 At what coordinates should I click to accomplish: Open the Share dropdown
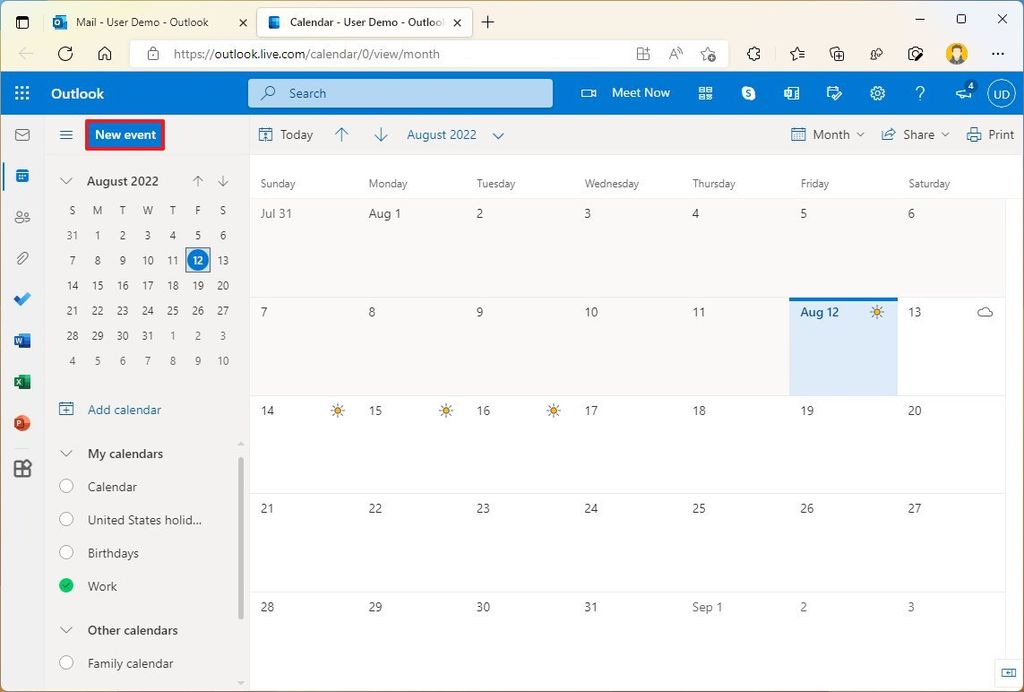[915, 135]
